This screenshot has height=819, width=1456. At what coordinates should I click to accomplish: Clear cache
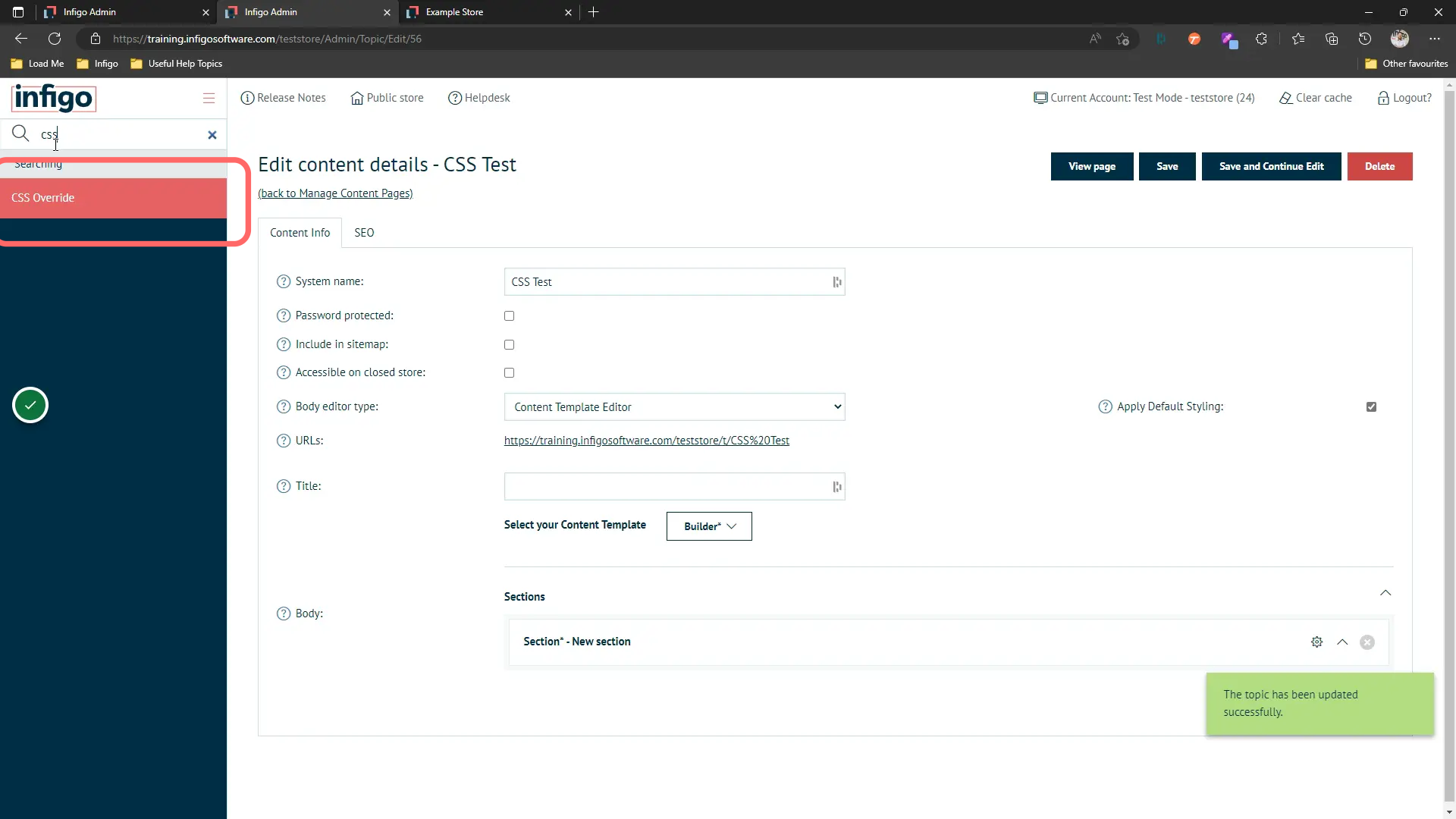pos(1316,98)
